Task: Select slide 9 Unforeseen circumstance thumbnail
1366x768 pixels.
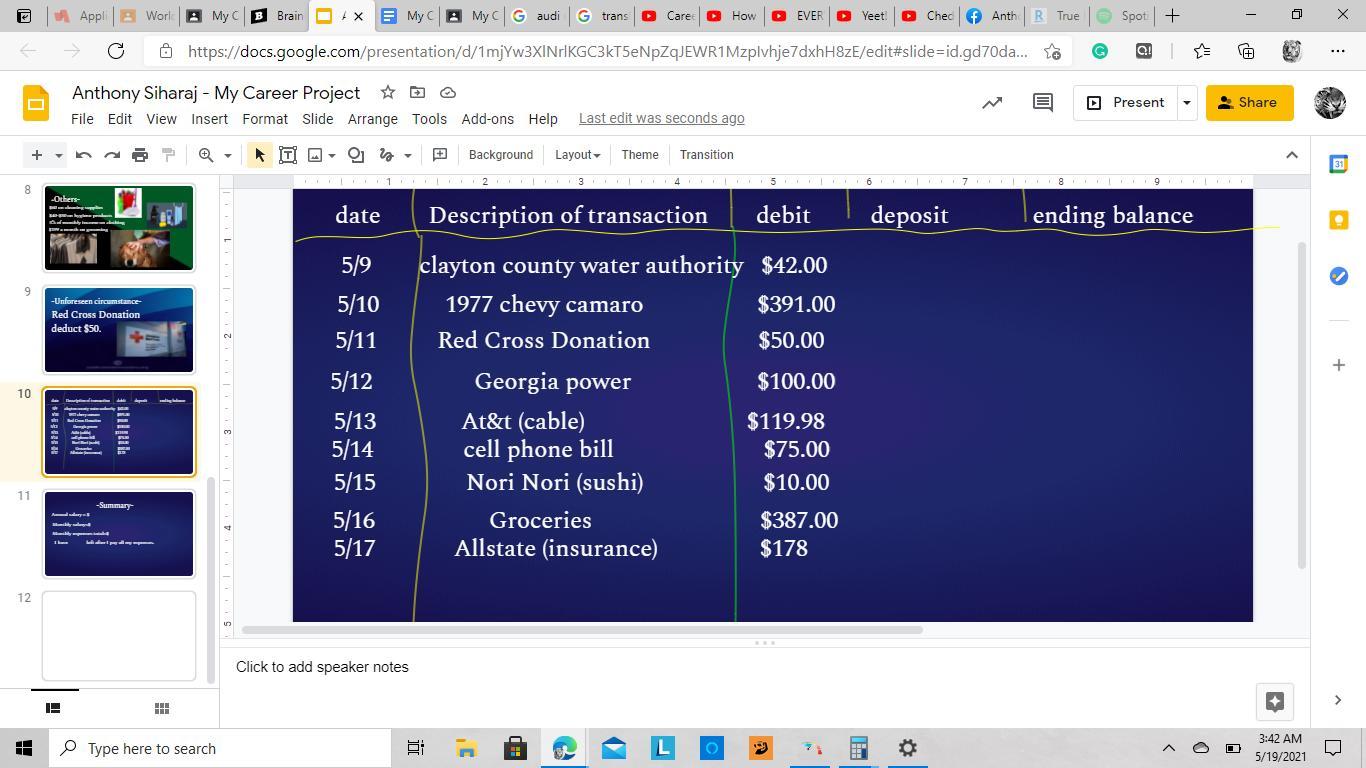Action: click(x=119, y=330)
